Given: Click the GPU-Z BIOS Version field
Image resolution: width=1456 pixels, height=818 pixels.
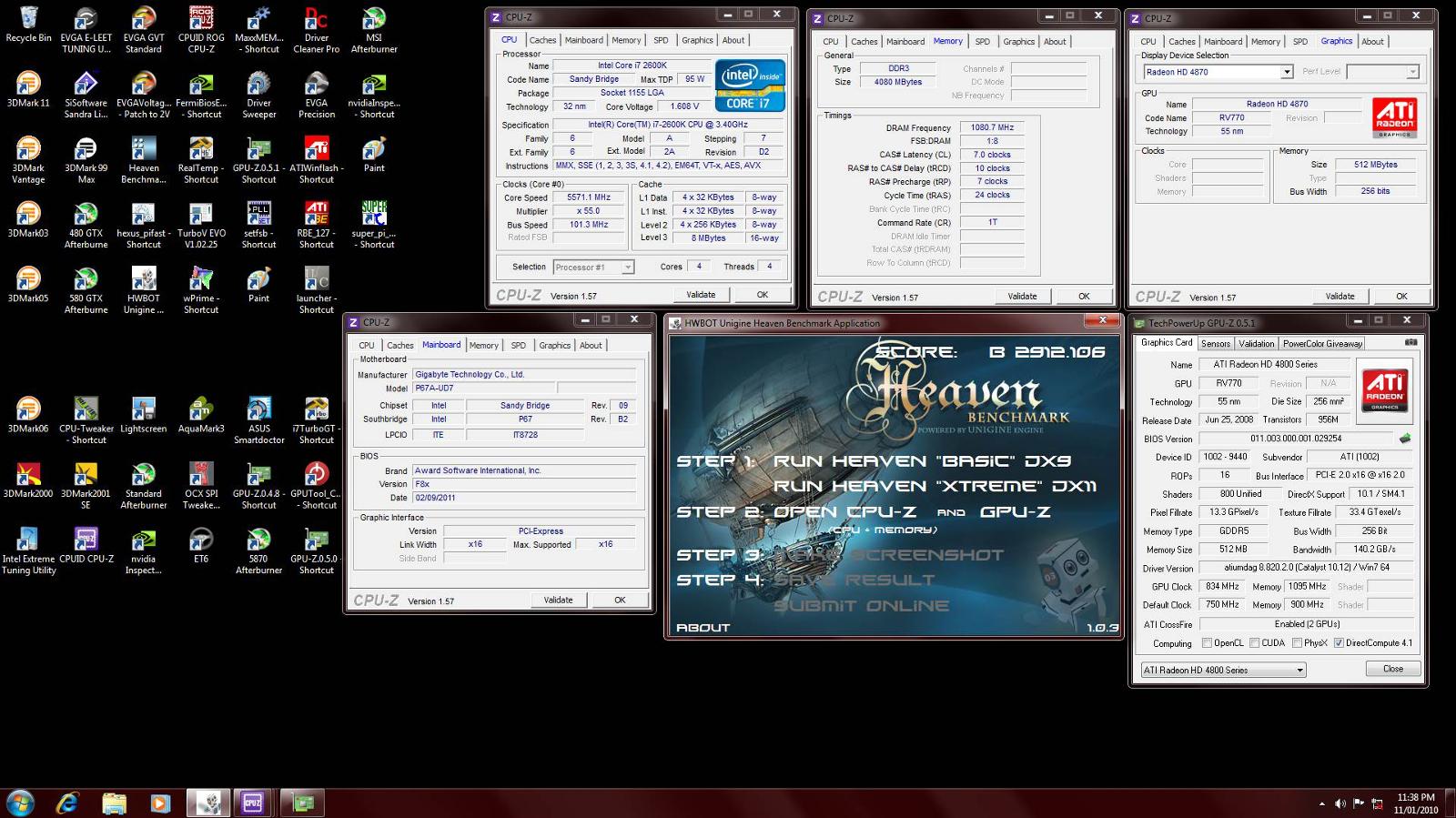Looking at the screenshot, I should click(1296, 439).
